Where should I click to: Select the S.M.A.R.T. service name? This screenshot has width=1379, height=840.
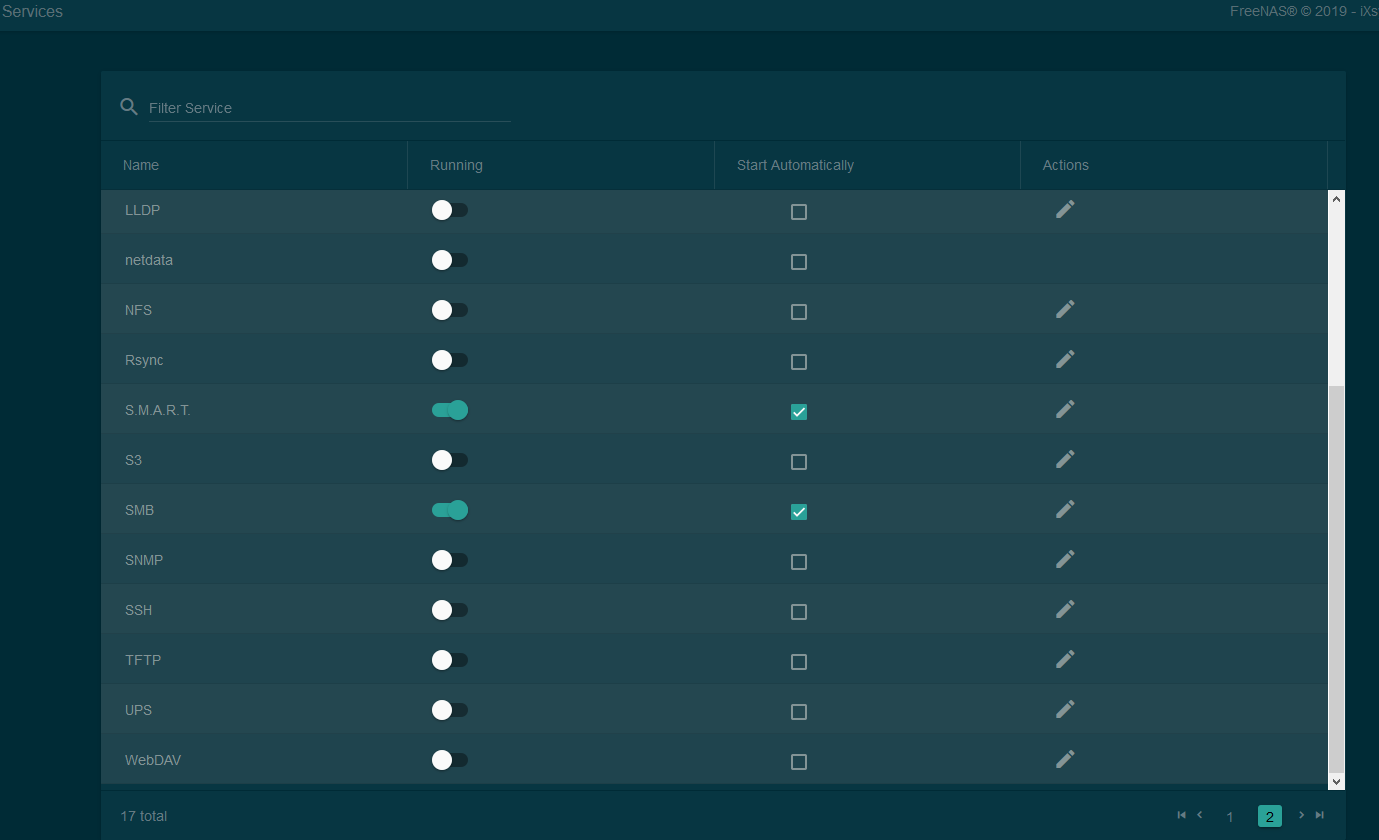click(158, 410)
